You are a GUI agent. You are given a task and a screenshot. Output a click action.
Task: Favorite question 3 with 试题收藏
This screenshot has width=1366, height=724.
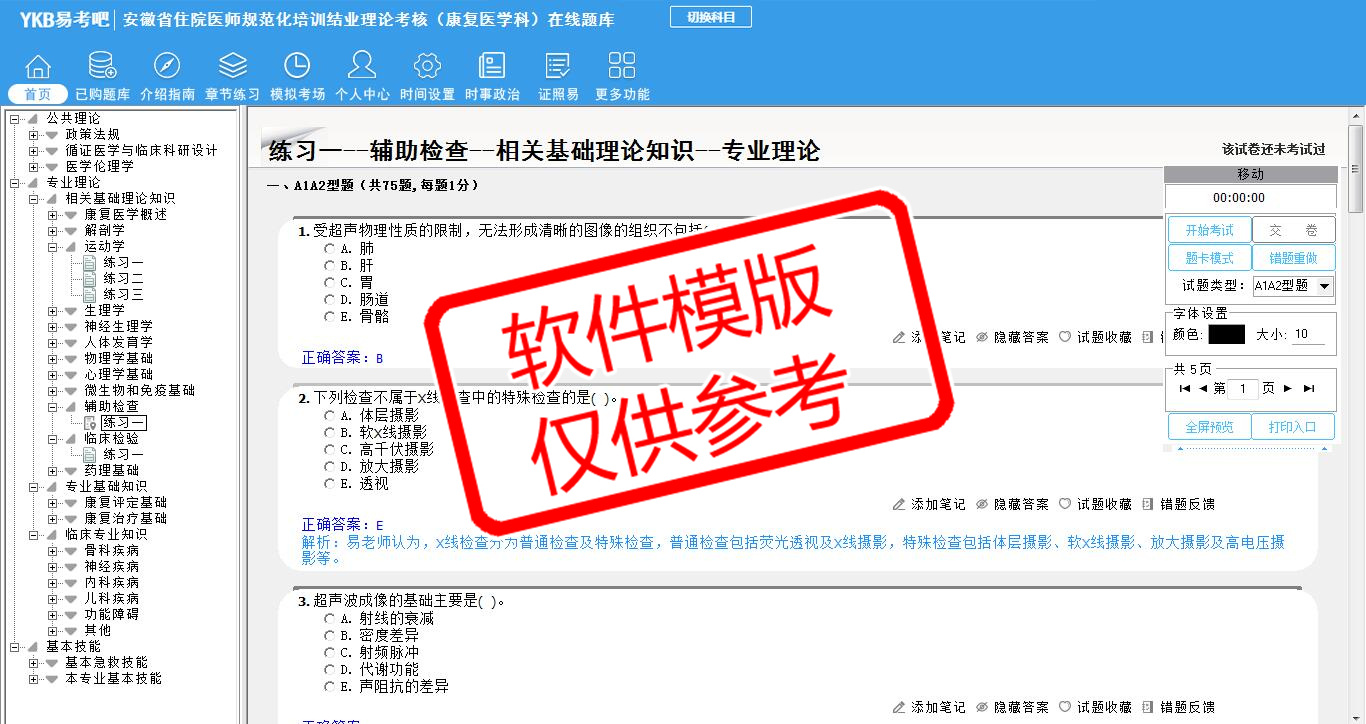tap(1095, 708)
